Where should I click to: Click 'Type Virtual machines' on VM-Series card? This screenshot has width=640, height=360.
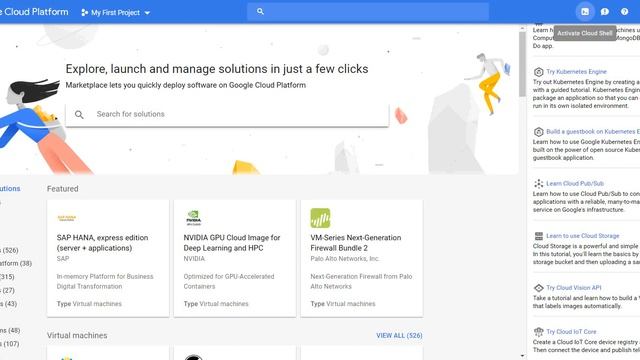343,304
